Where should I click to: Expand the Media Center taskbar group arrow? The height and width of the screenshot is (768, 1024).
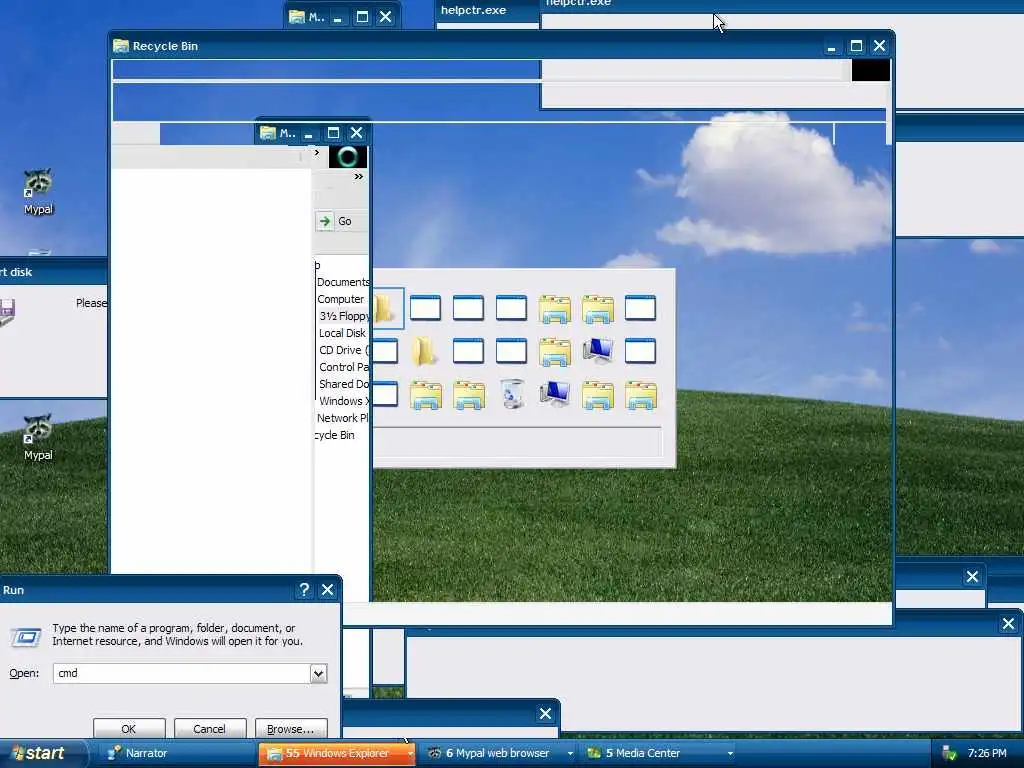(x=730, y=753)
